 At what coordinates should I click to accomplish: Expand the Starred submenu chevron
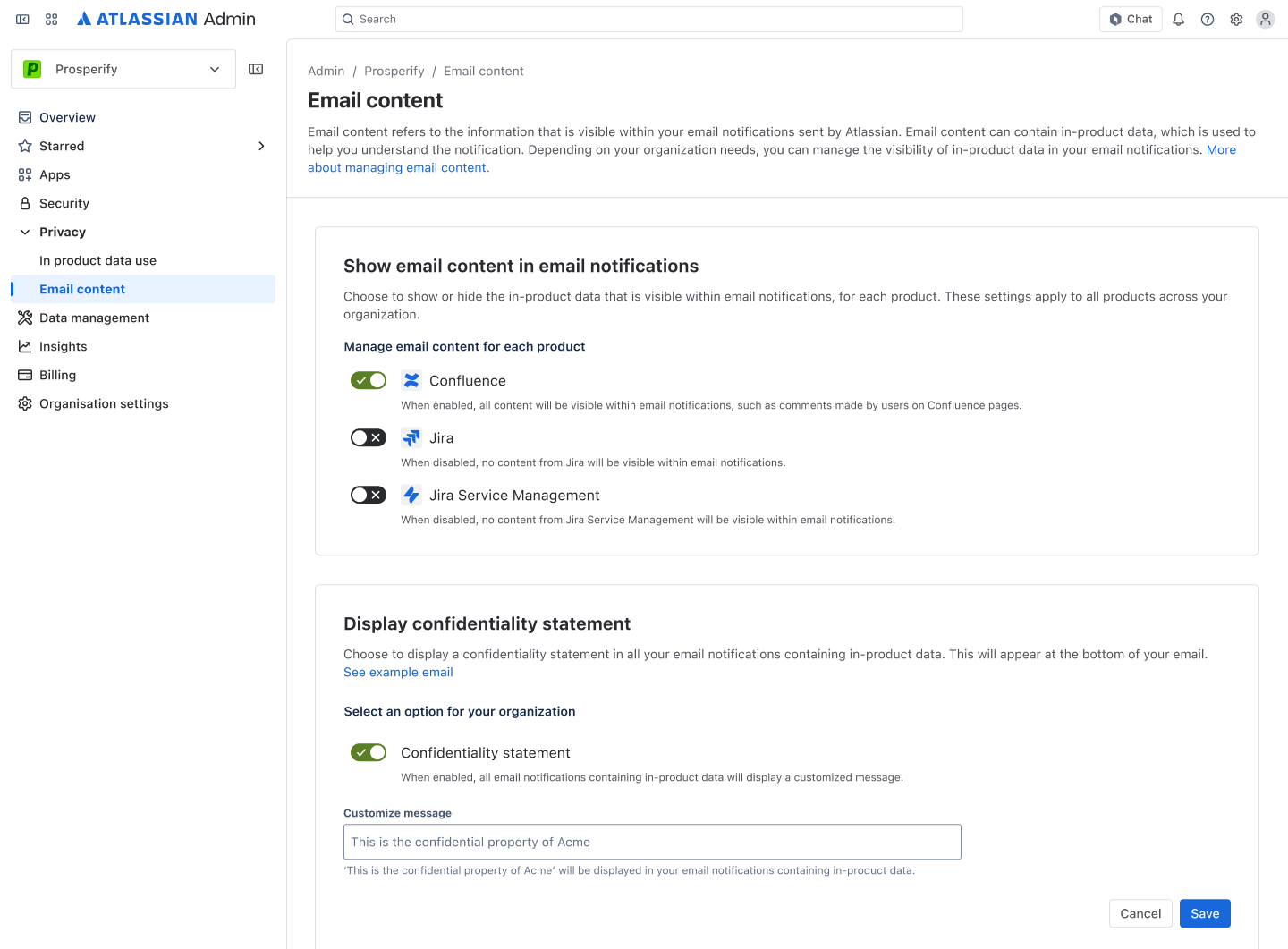point(261,146)
